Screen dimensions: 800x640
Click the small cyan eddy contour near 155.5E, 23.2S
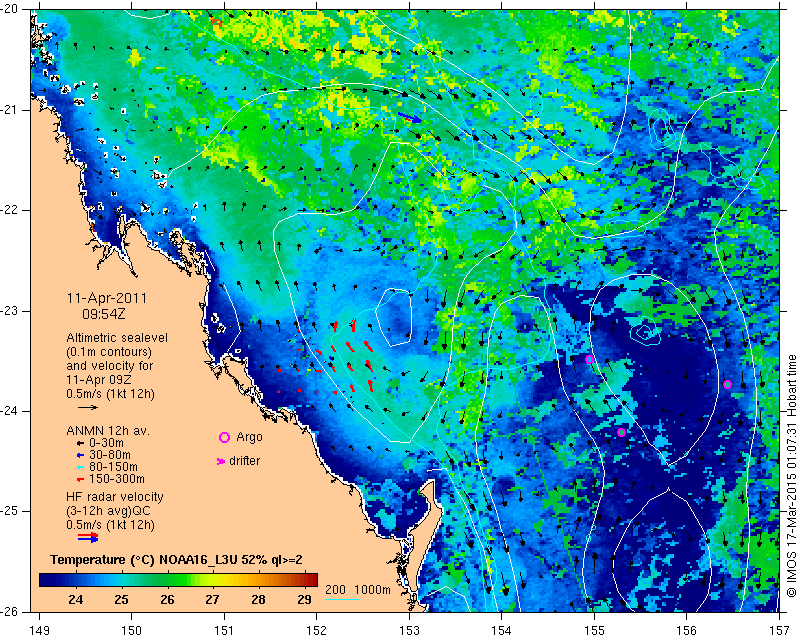tap(645, 332)
